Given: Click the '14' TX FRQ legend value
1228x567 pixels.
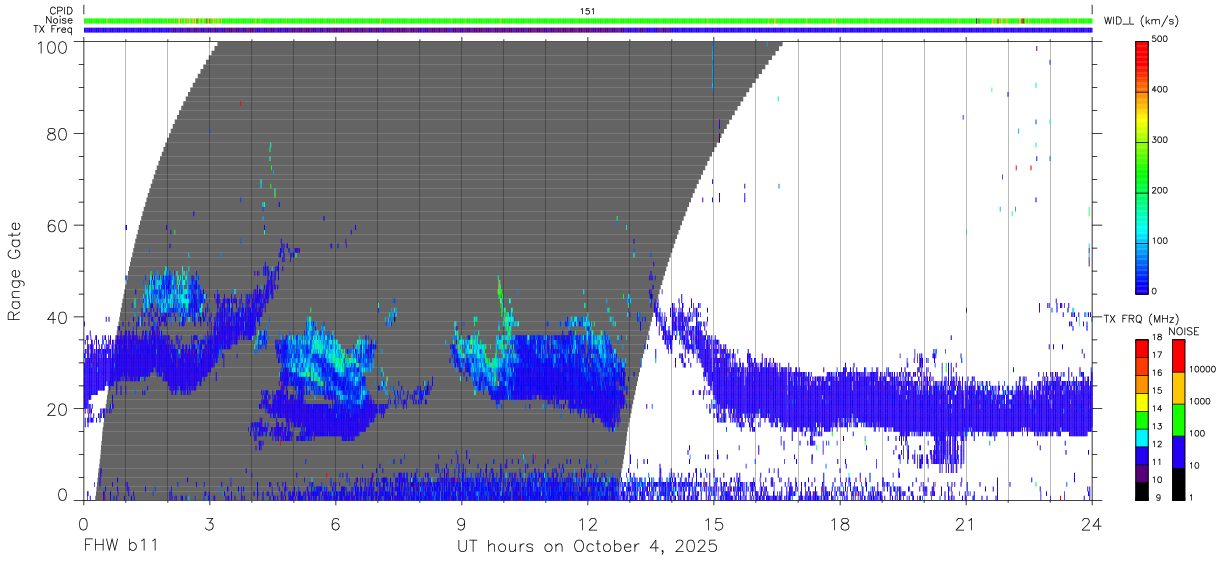Looking at the screenshot, I should pyautogui.click(x=1158, y=408).
